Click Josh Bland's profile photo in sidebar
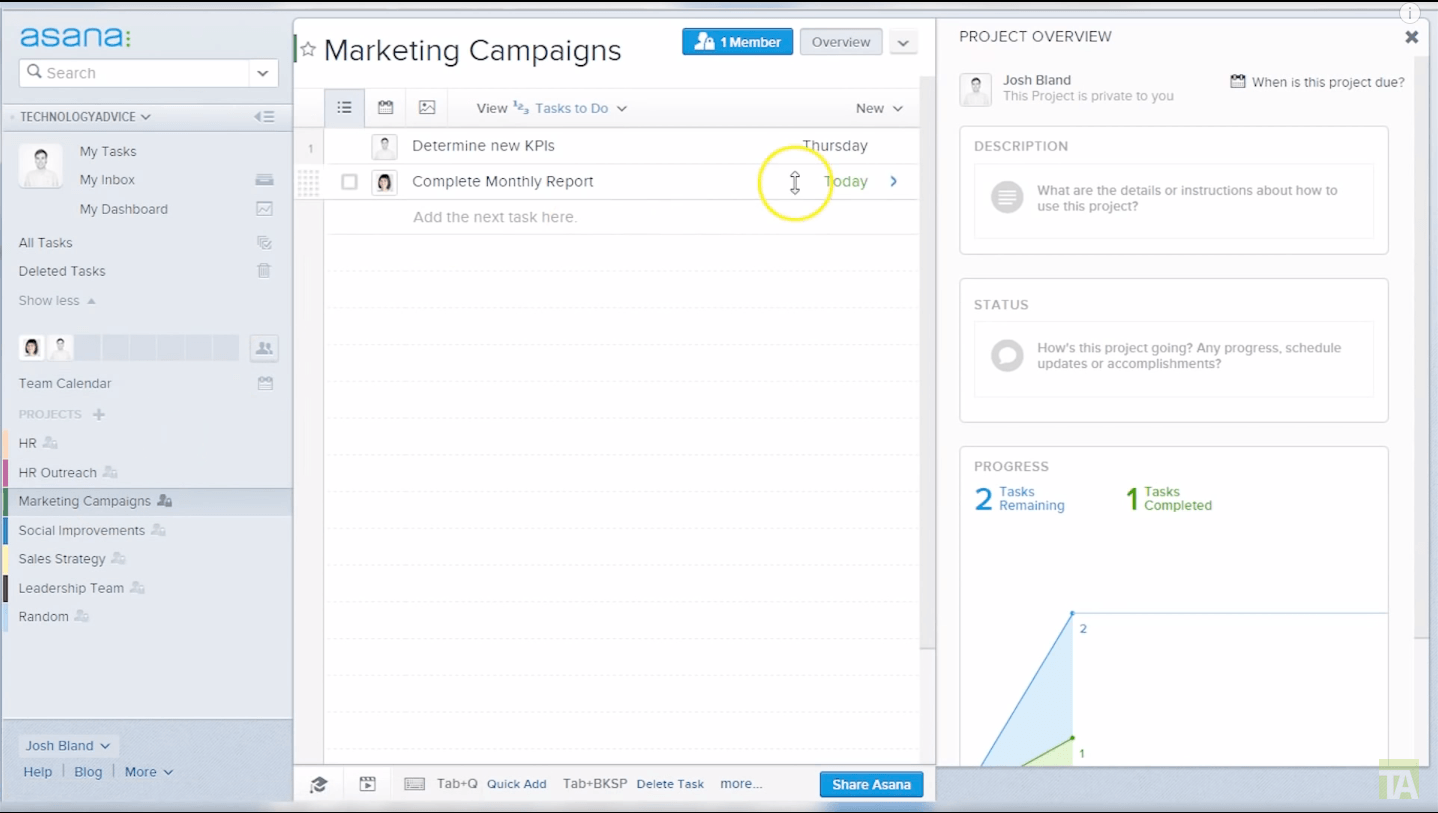Image resolution: width=1438 pixels, height=813 pixels. click(x=40, y=166)
